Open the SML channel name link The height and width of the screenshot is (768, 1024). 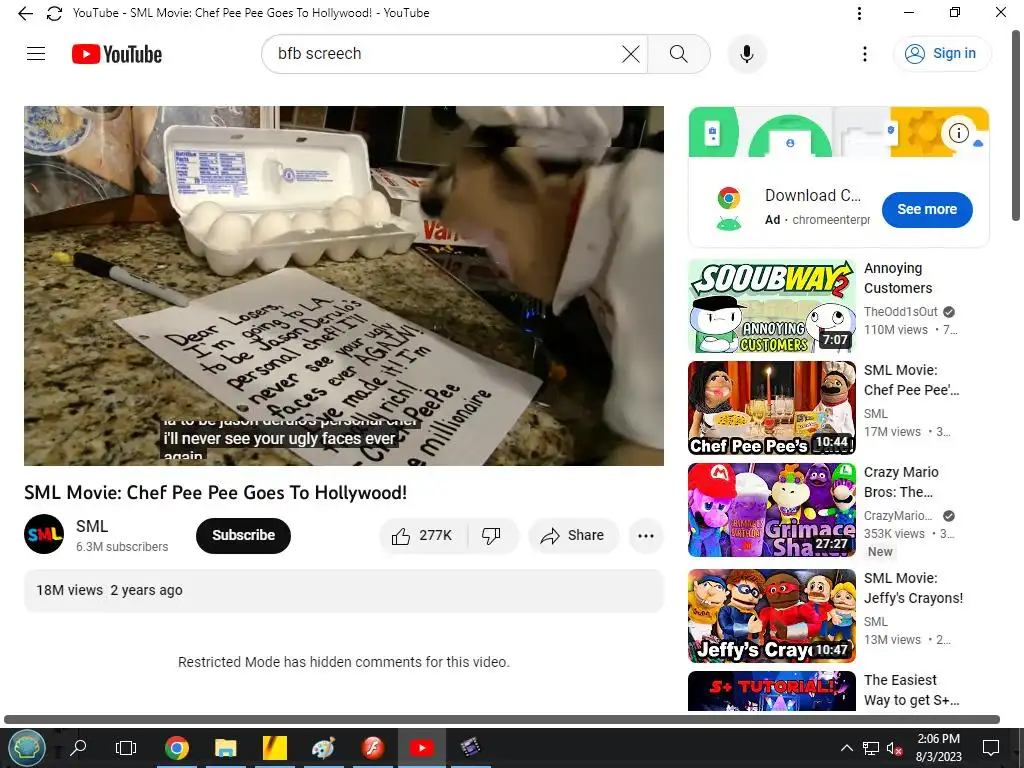click(92, 526)
